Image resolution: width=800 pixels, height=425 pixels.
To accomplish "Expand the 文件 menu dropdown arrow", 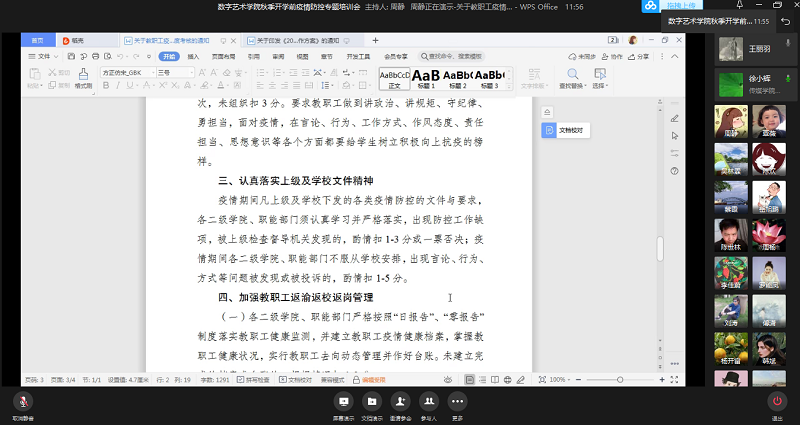I will tap(56, 57).
